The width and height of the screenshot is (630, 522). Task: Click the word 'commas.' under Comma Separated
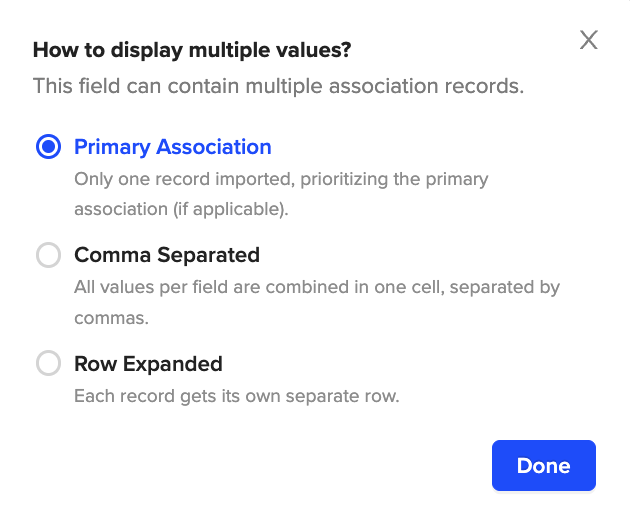click(111, 318)
